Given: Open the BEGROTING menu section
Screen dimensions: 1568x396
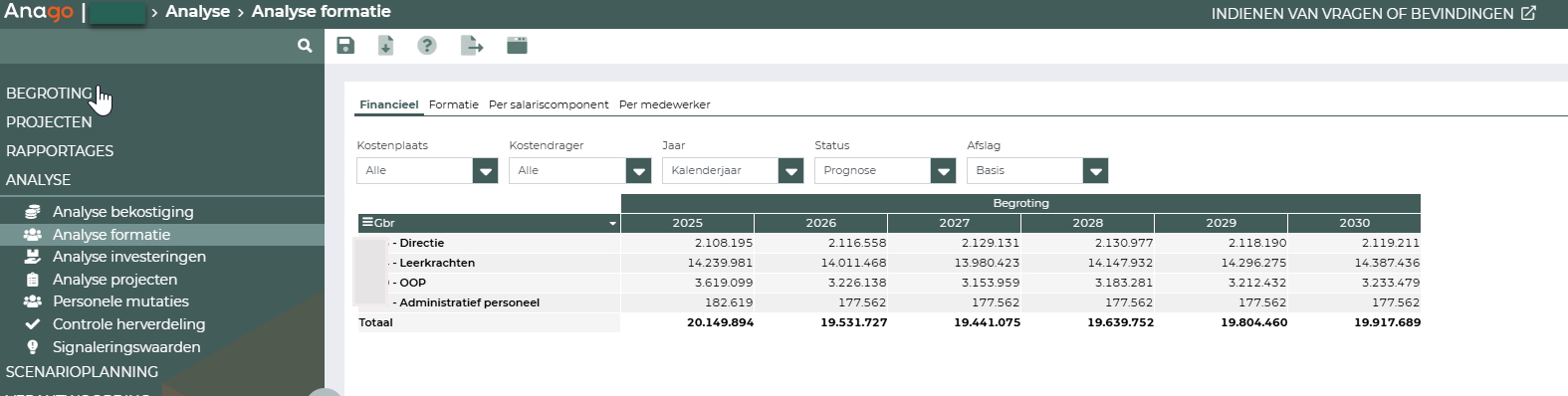Looking at the screenshot, I should point(49,93).
